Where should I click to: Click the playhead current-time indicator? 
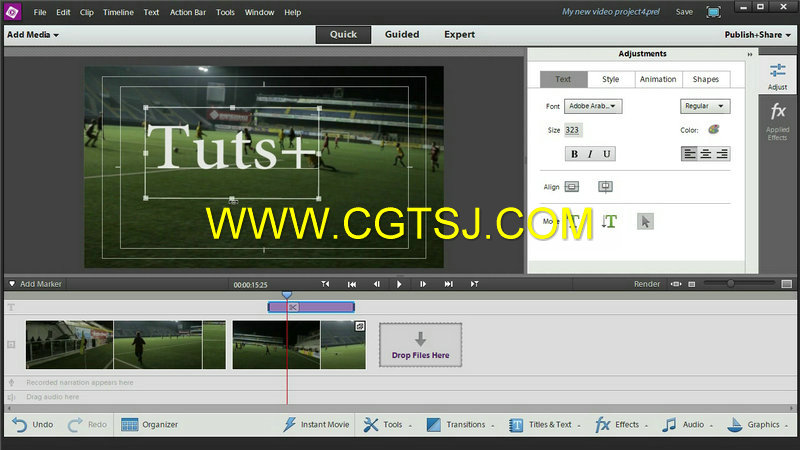coord(287,295)
